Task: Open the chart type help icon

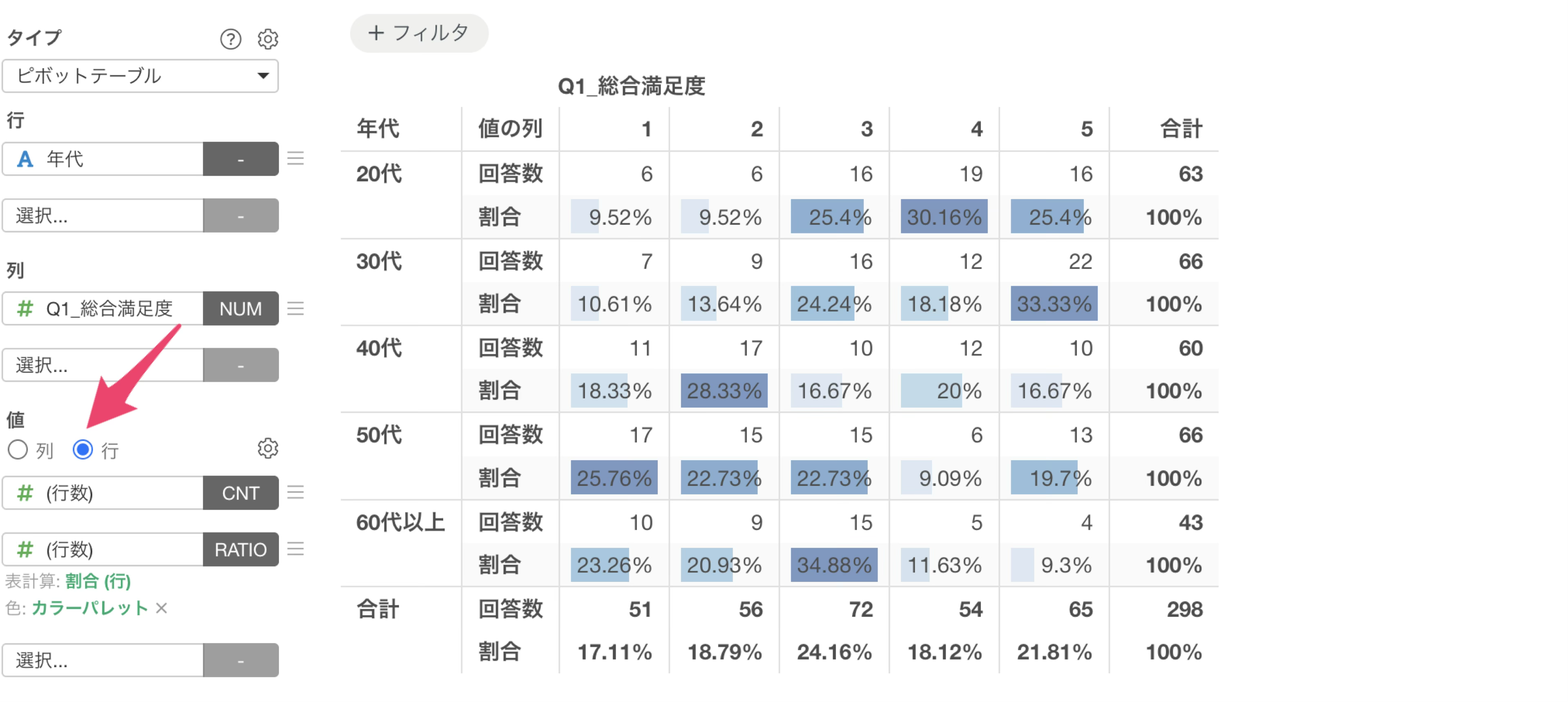Action: [231, 39]
